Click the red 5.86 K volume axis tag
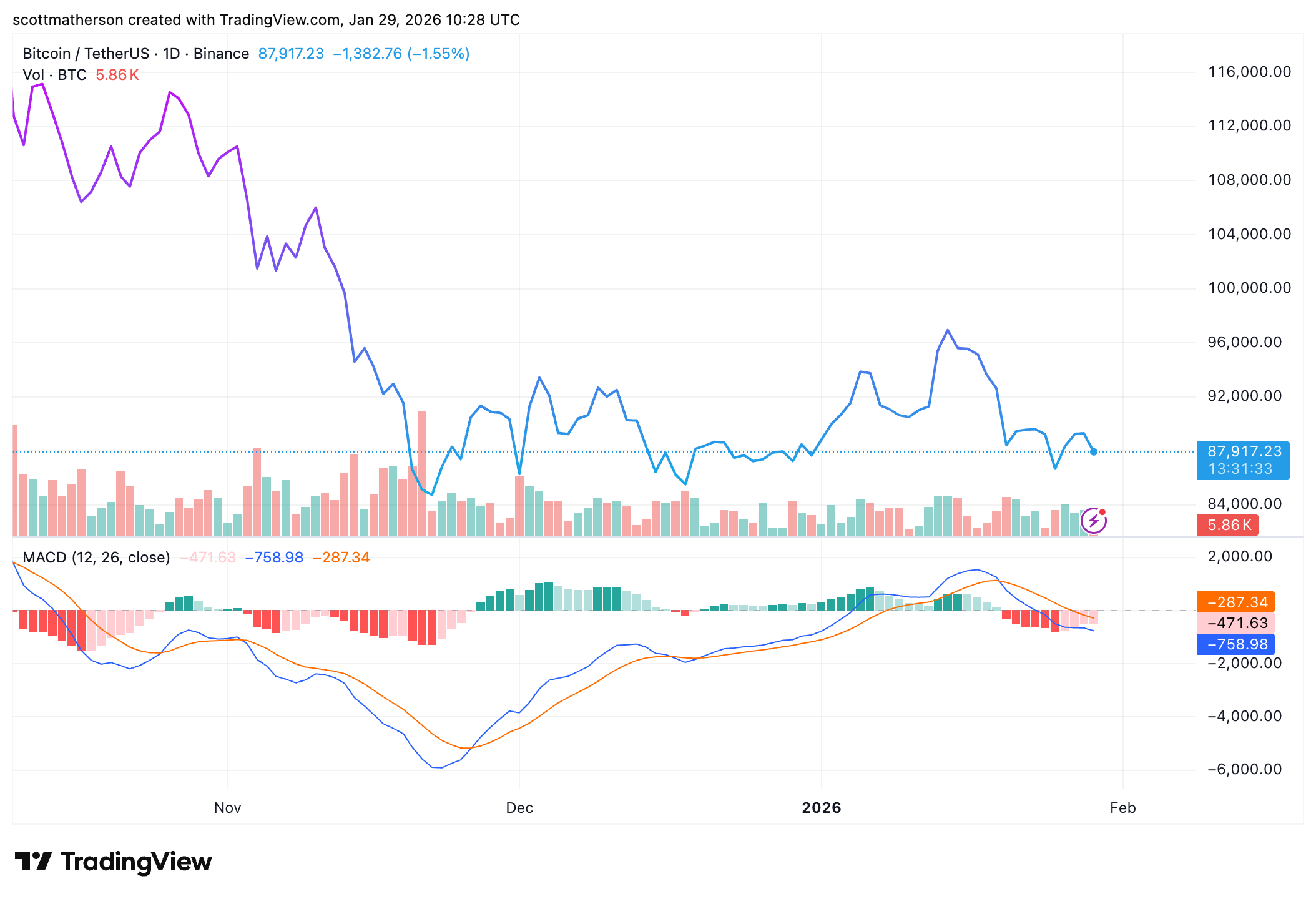 (x=1227, y=525)
